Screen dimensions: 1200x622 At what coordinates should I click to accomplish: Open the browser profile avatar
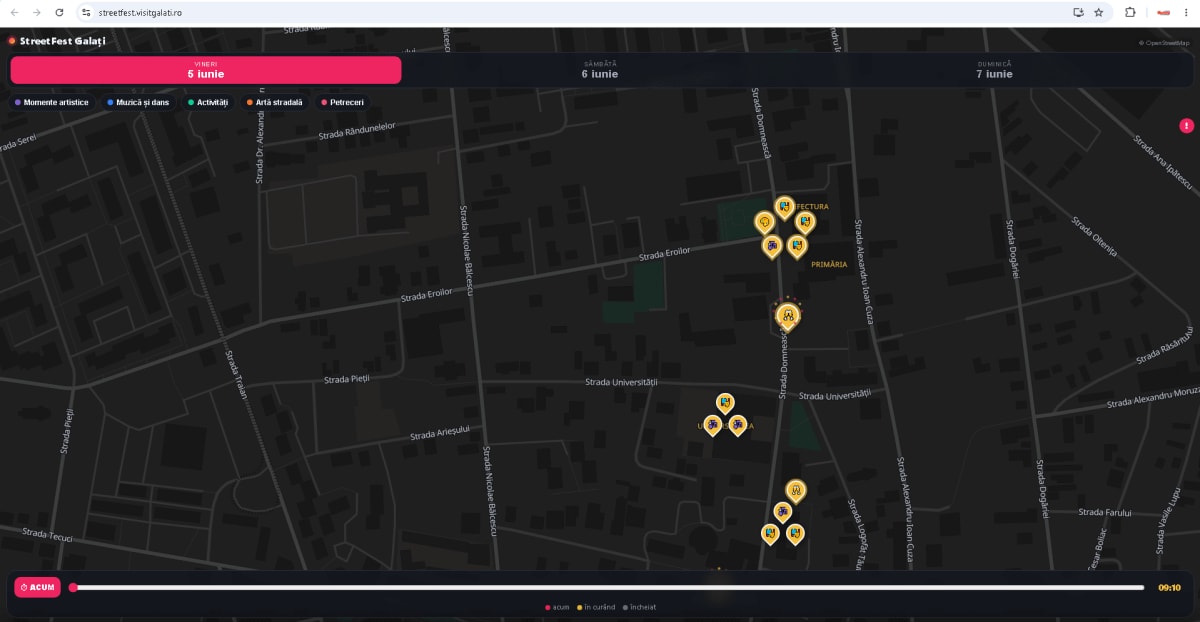point(1163,12)
